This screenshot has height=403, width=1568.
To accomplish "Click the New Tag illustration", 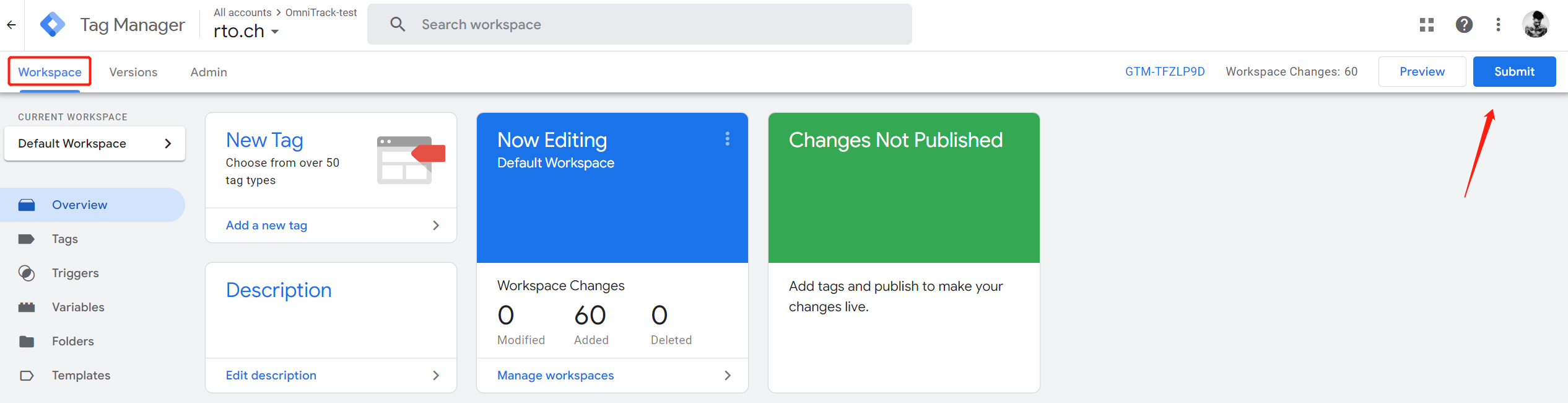I will (411, 160).
